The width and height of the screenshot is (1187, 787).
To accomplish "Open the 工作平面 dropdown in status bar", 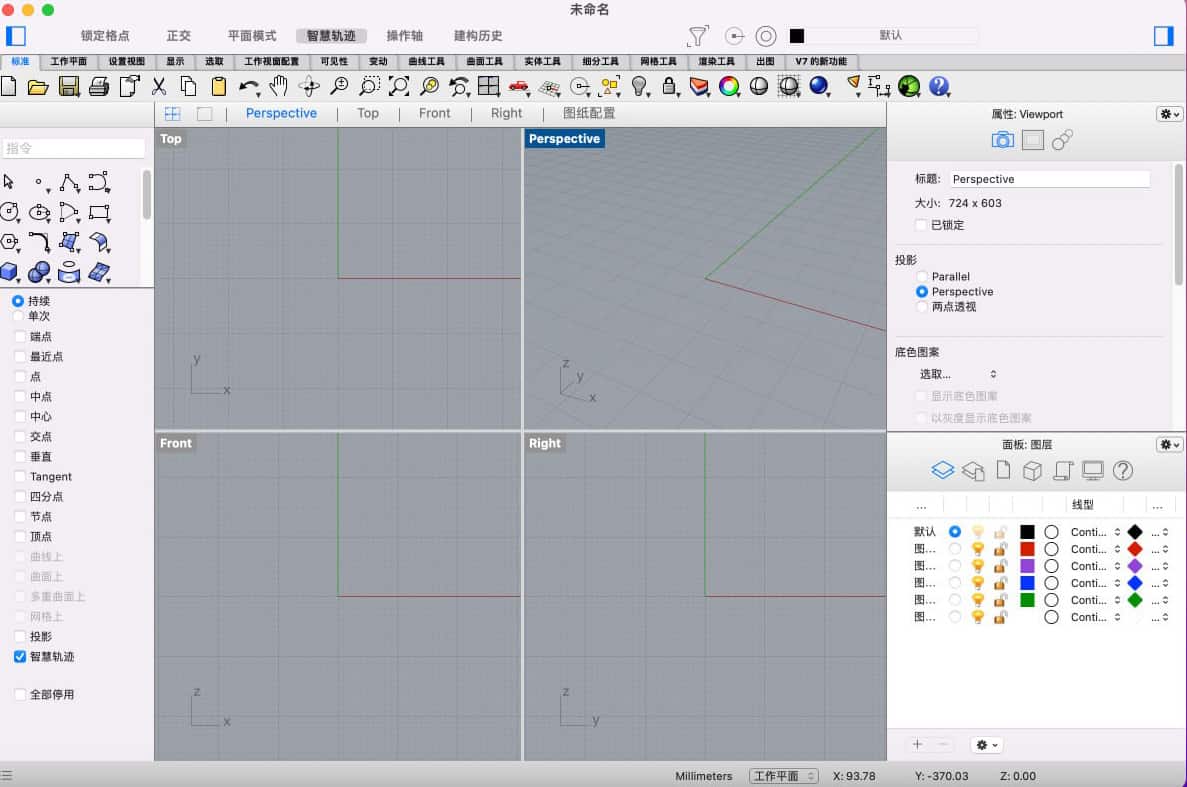I will pyautogui.click(x=783, y=776).
